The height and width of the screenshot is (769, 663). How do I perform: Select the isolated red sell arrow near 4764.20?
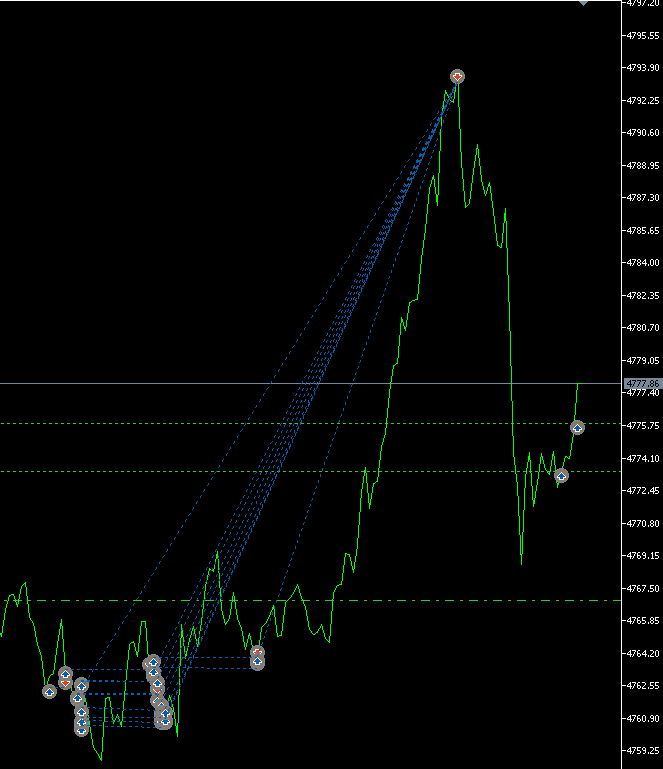point(257,652)
